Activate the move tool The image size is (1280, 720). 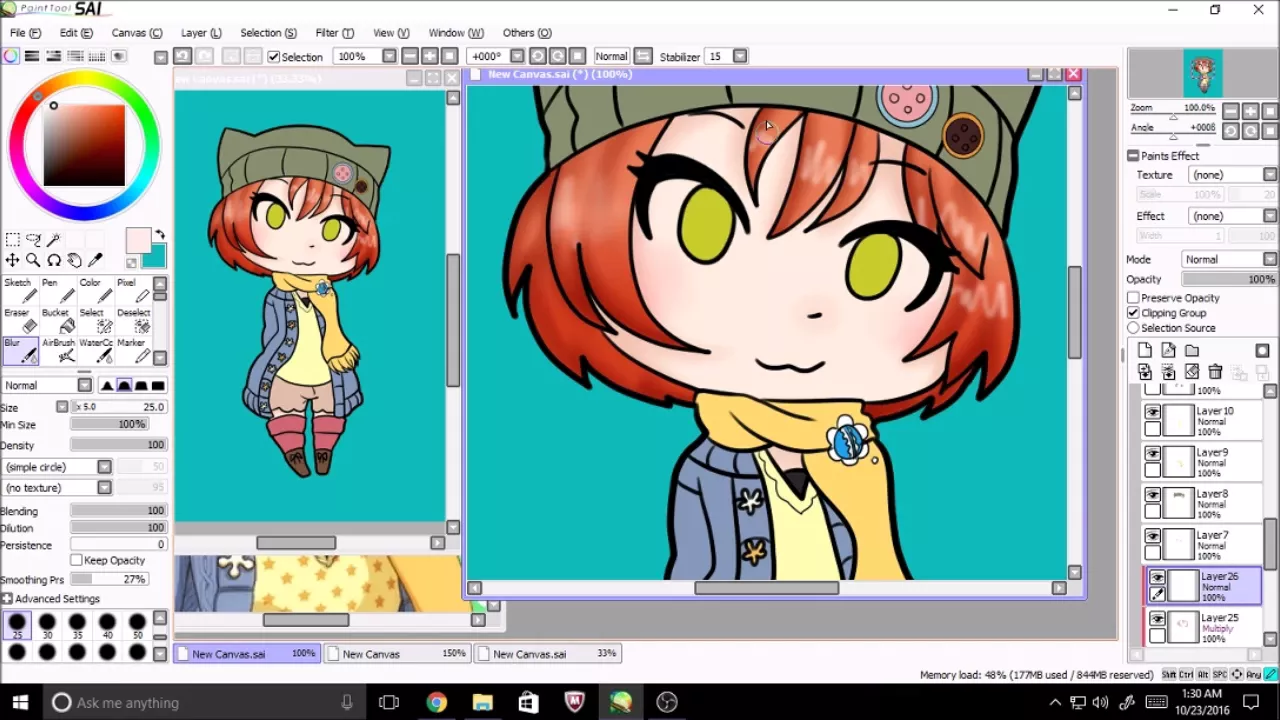click(12, 260)
